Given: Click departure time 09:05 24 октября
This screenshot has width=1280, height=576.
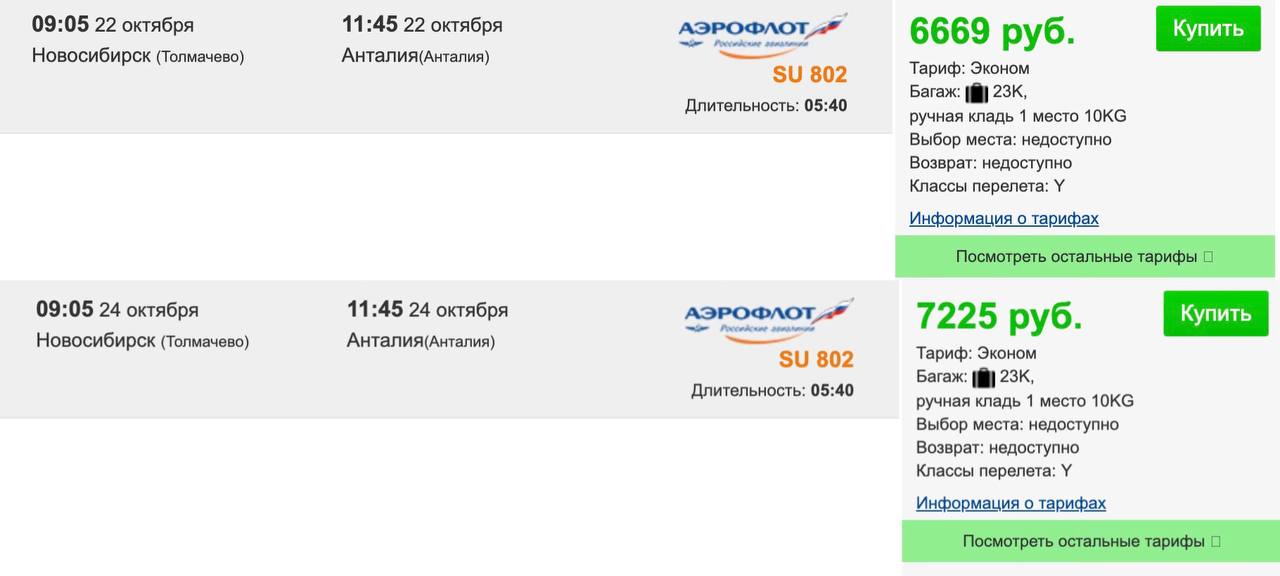Looking at the screenshot, I should [x=117, y=310].
